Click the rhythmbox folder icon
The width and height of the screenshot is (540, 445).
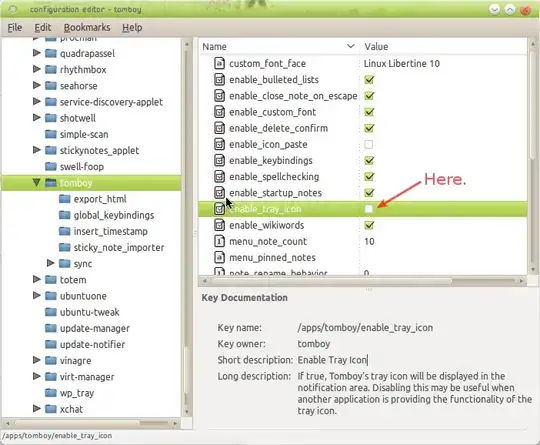pos(51,70)
